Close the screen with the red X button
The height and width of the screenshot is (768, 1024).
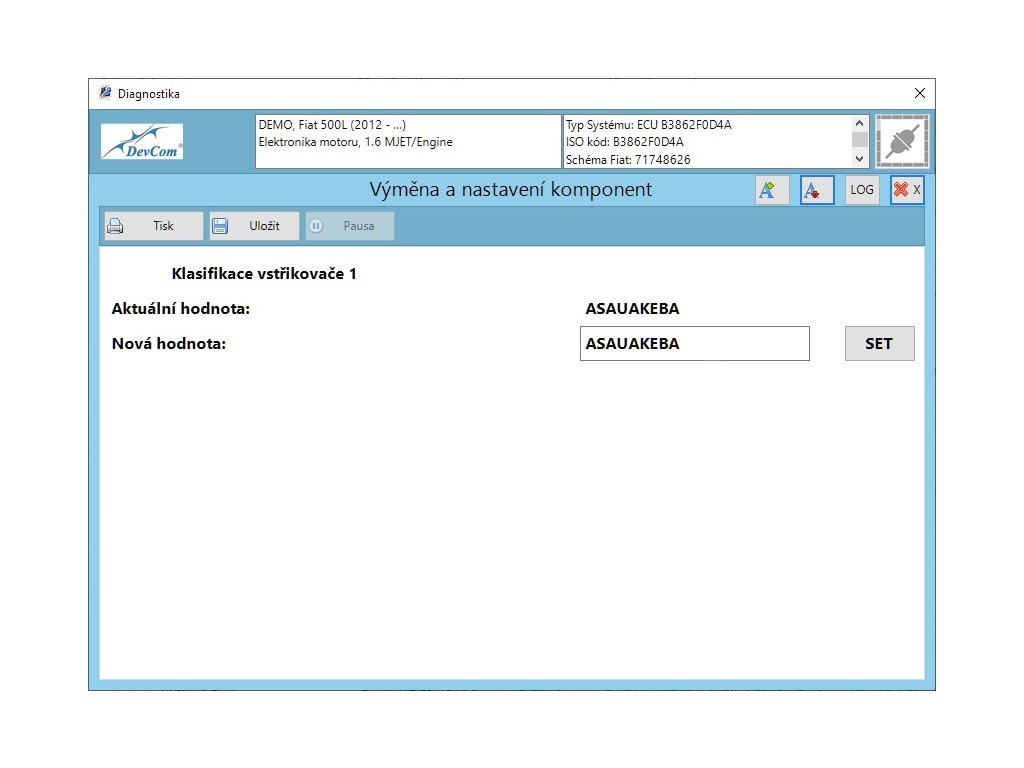coord(906,190)
